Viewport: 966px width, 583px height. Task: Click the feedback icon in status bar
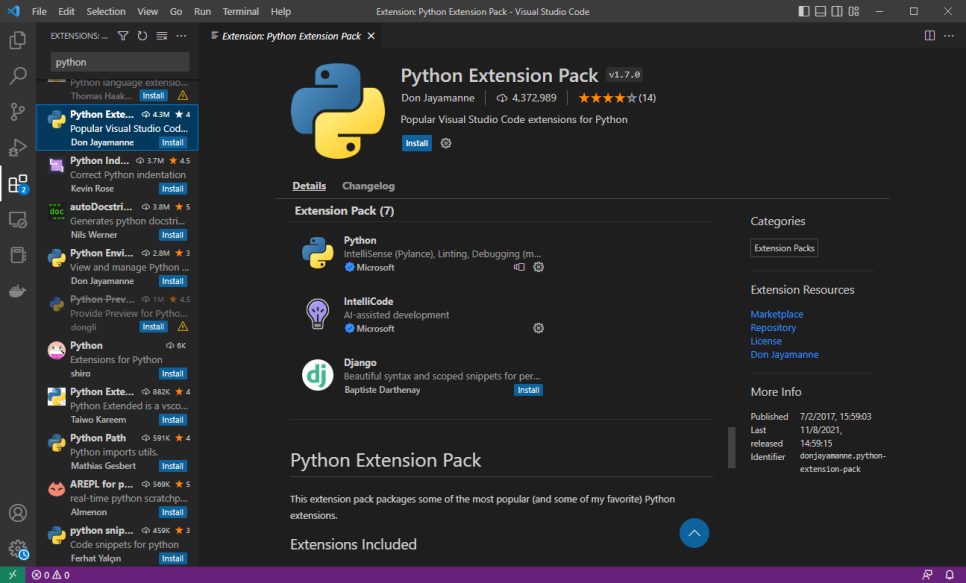927,575
